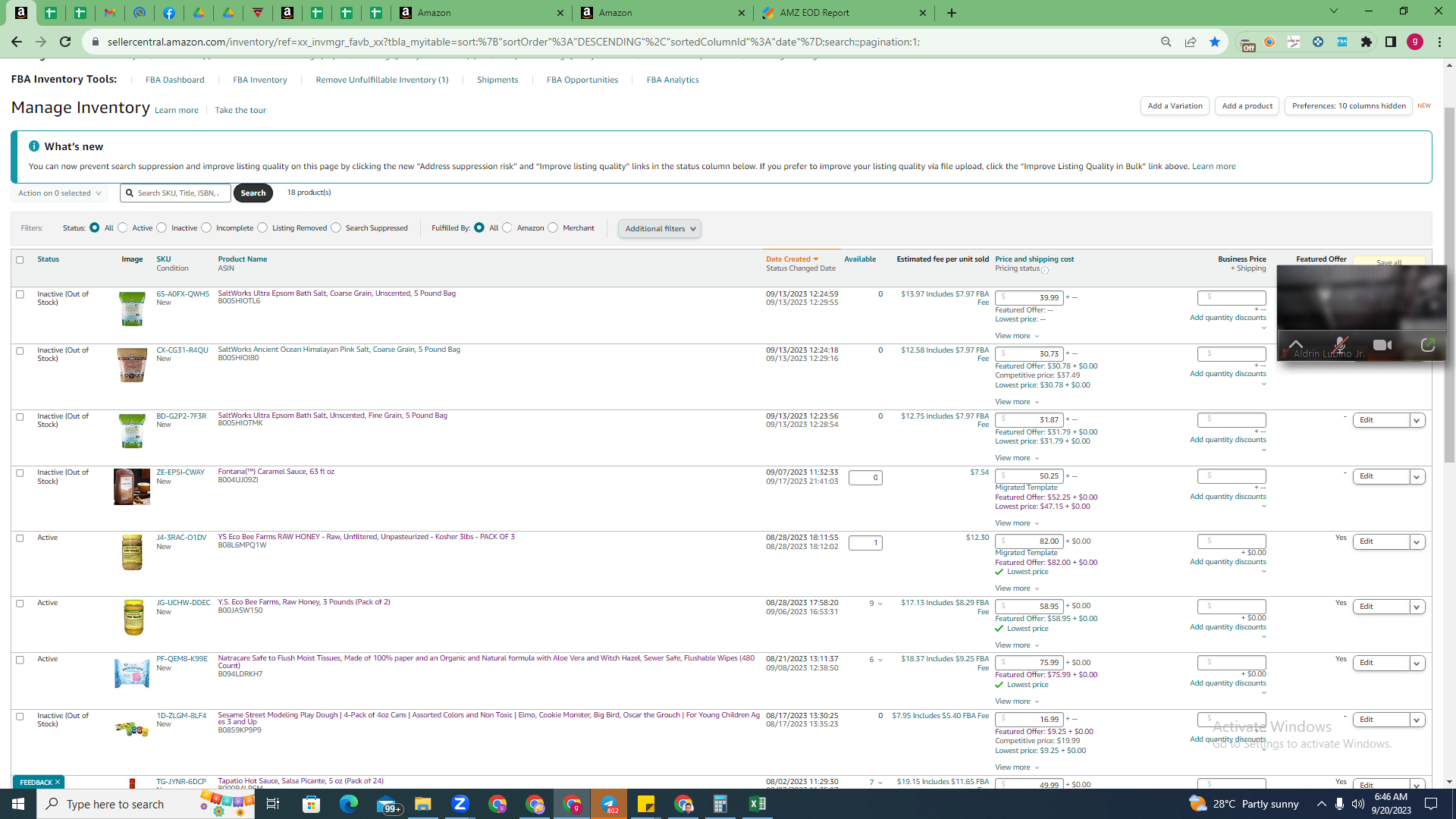Filter Fulfilled By Amazon radio option

[x=507, y=227]
